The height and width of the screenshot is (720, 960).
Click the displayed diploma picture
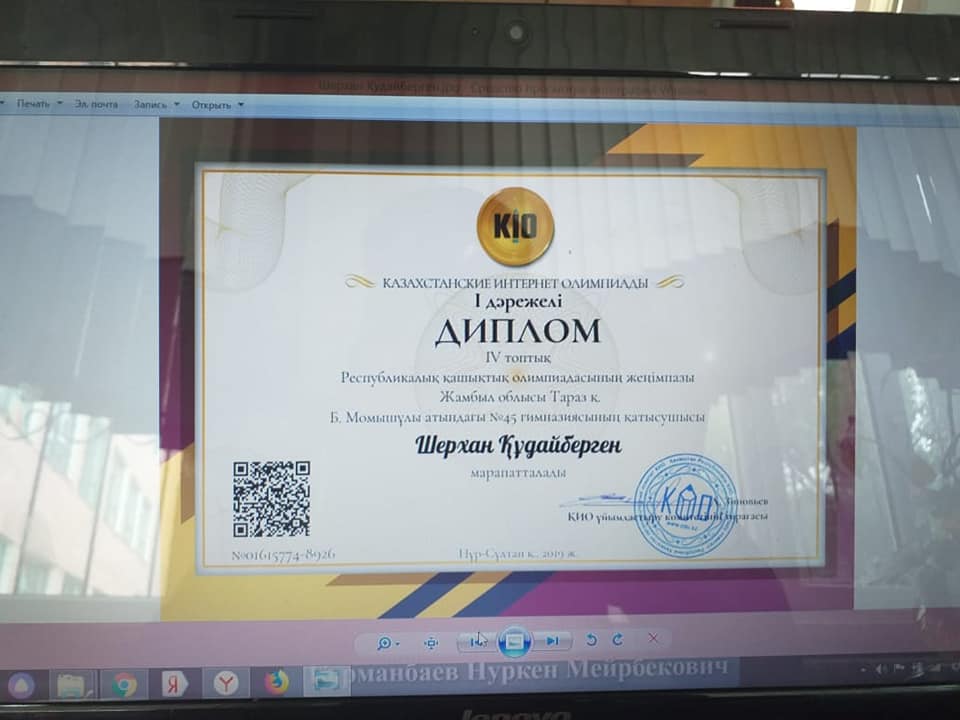tap(508, 369)
